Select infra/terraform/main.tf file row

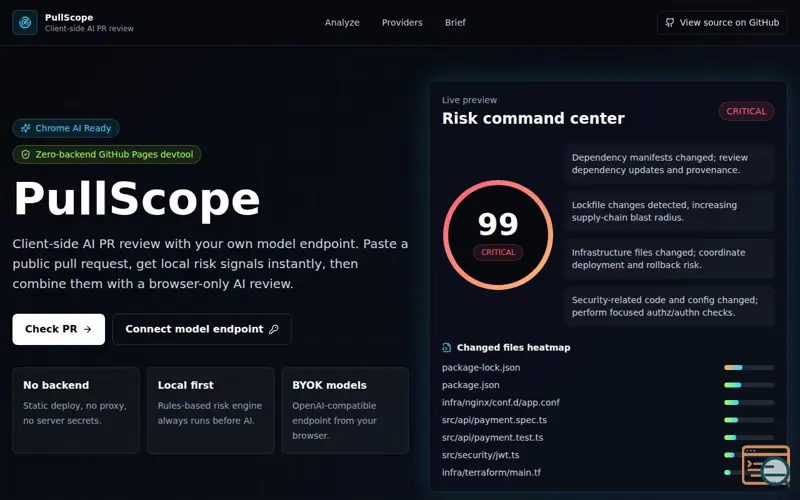point(608,472)
